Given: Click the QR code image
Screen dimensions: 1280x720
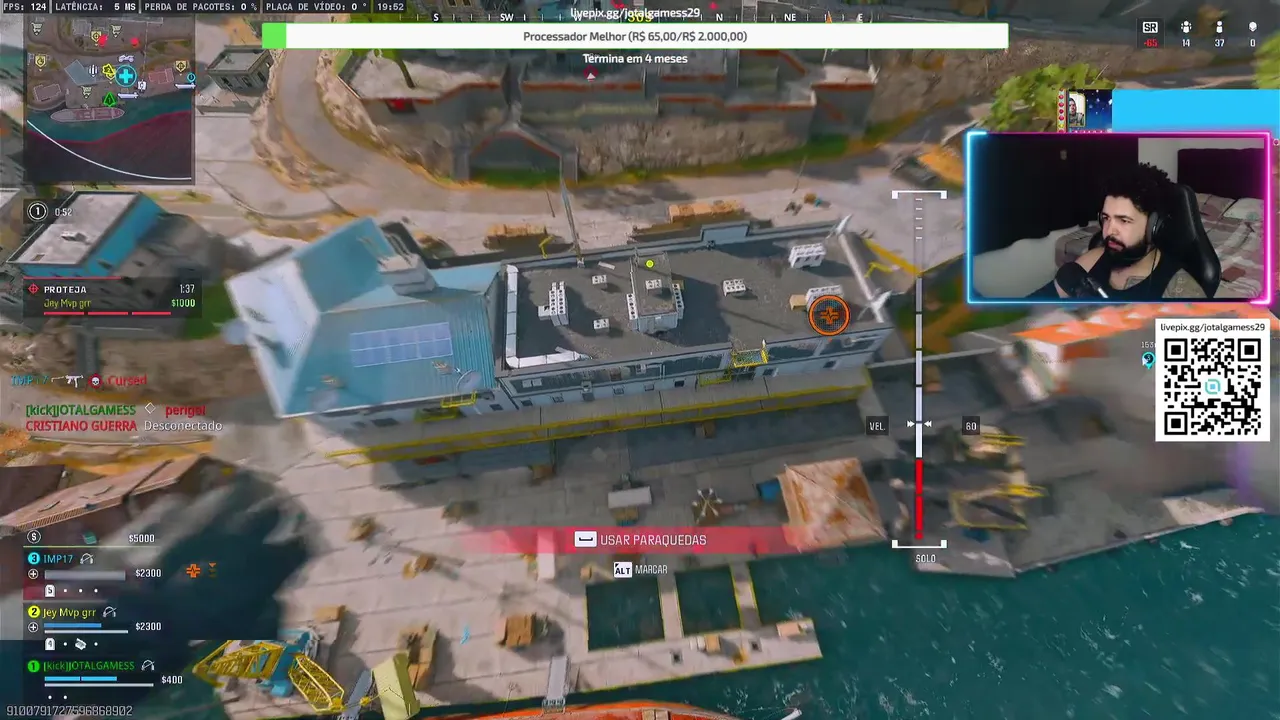Looking at the screenshot, I should (1212, 387).
